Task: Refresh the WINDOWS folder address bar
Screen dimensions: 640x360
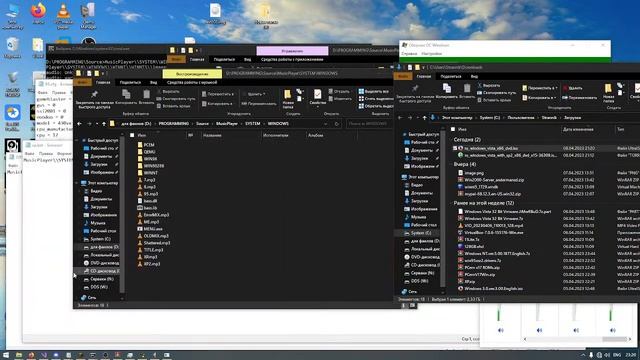Action: click(337, 124)
